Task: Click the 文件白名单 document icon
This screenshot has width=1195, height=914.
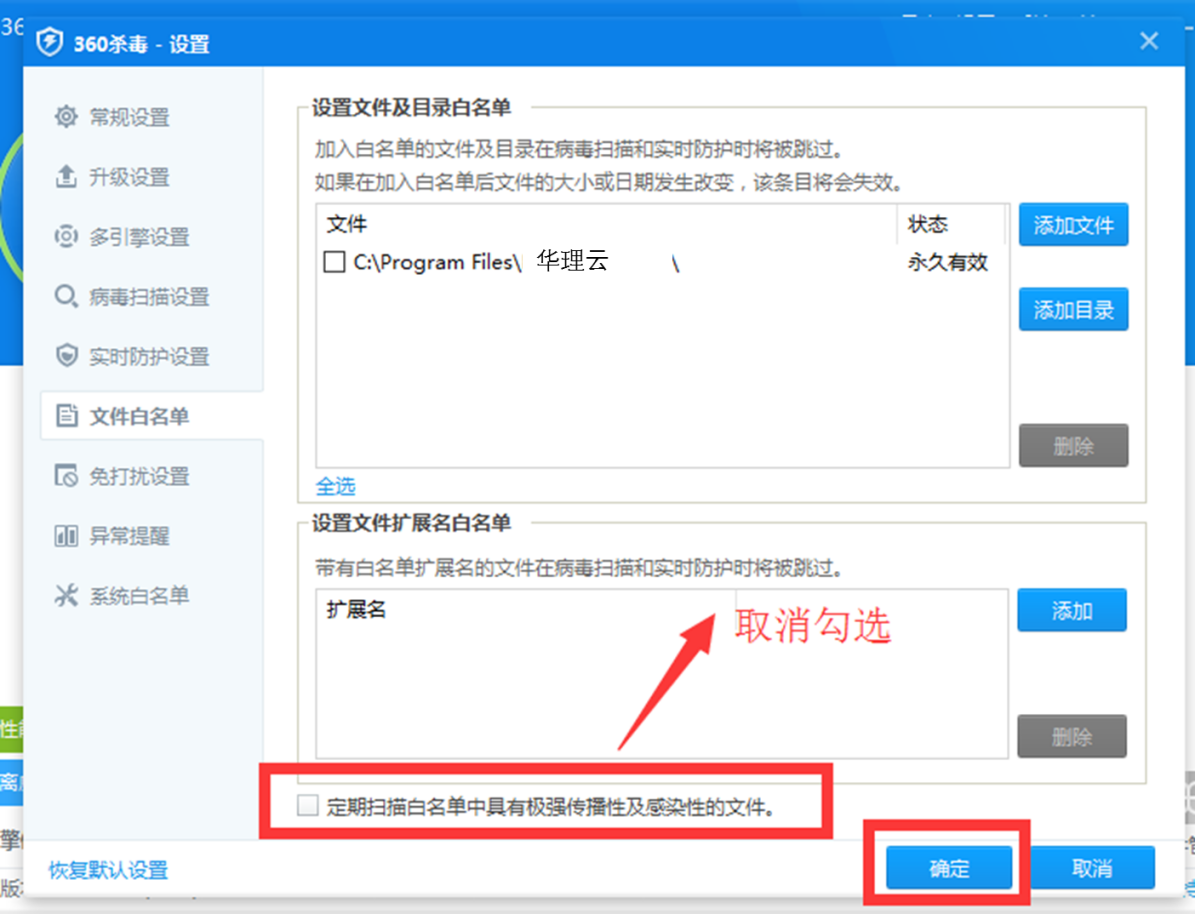Action: point(66,415)
